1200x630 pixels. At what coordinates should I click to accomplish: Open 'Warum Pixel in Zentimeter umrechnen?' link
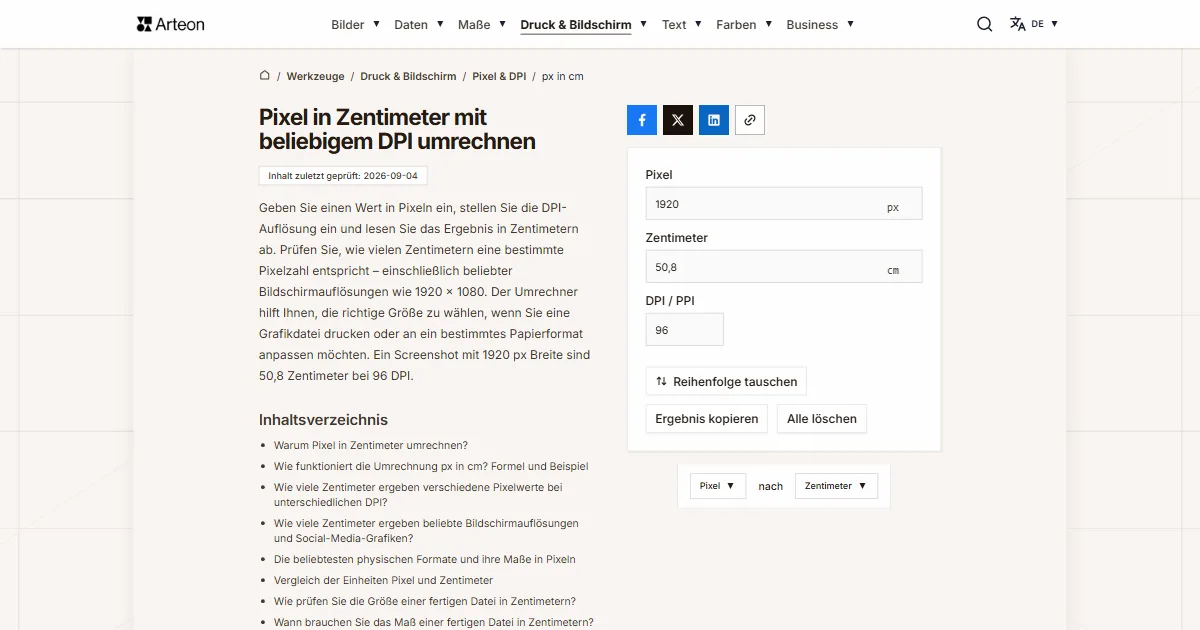tap(371, 446)
